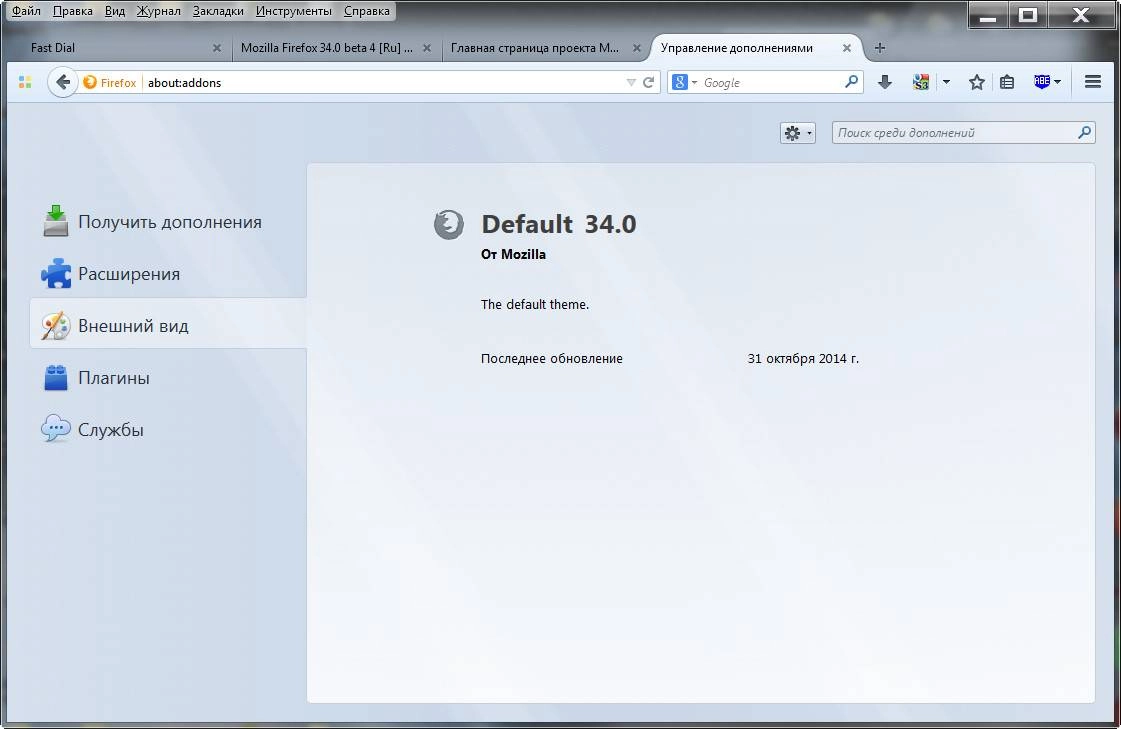The image size is (1121, 729).
Task: Open the URL history dropdown arrow
Action: (x=631, y=83)
